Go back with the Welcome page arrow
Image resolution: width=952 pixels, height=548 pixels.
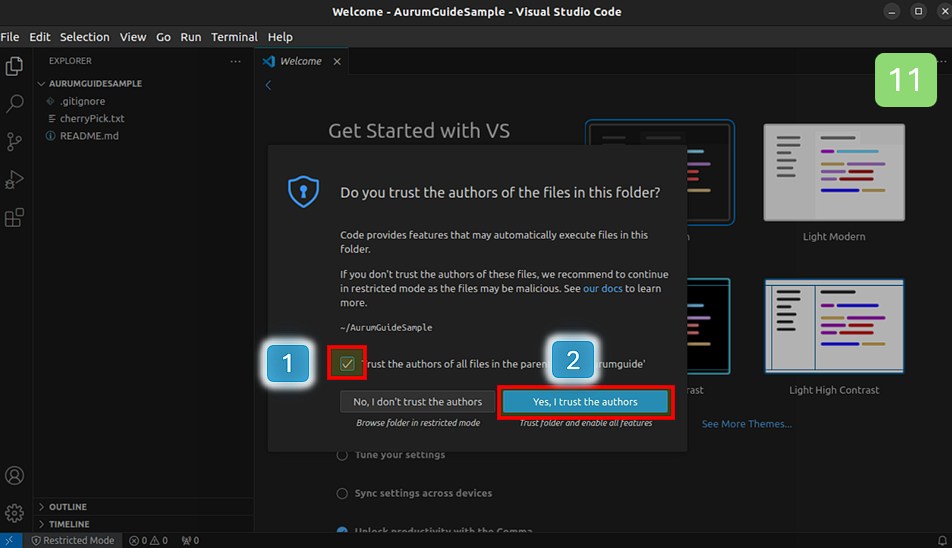268,85
